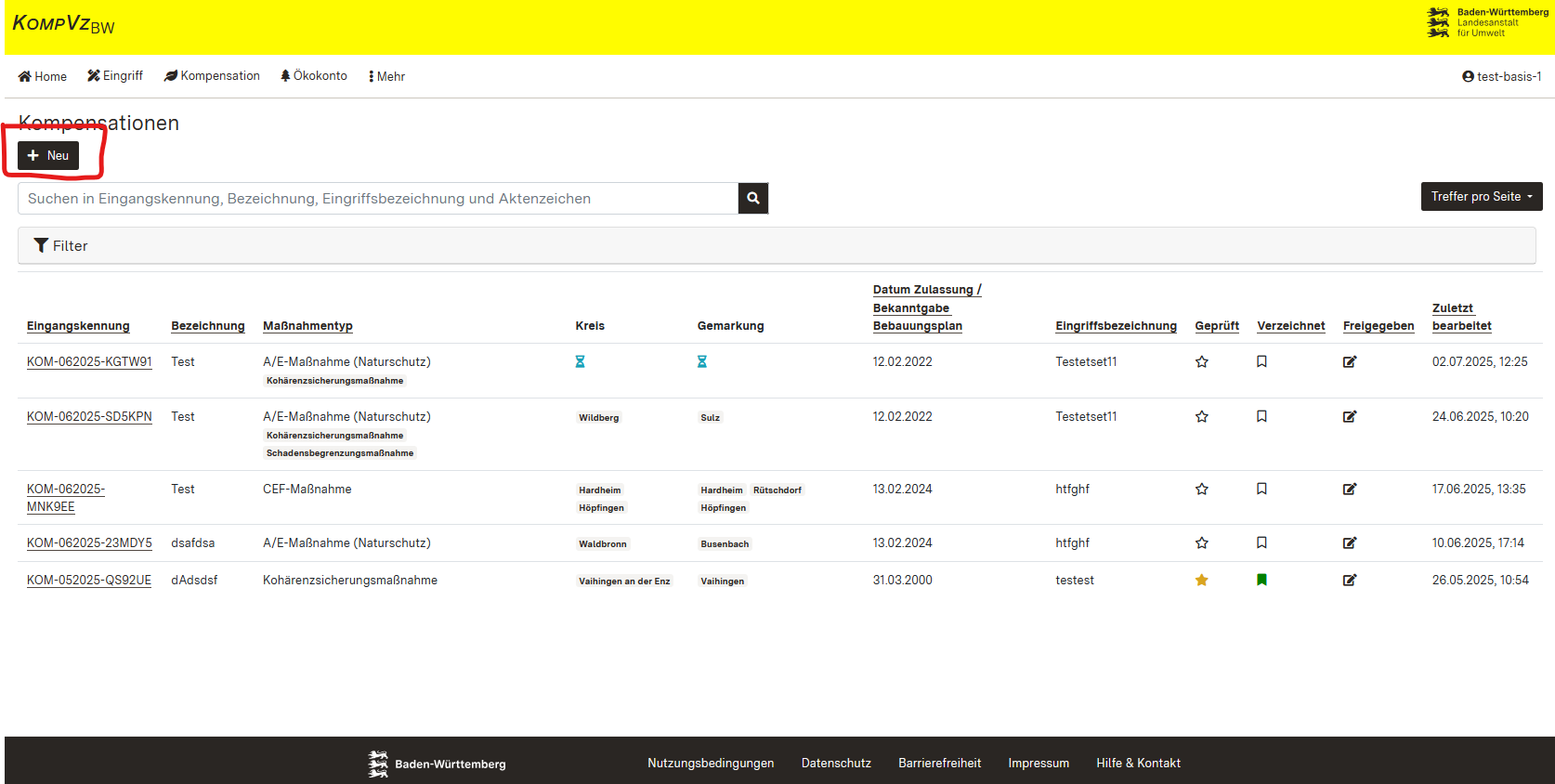
Task: Open edit icon for KOM-062025-KGTW91 row
Action: coord(1349,362)
